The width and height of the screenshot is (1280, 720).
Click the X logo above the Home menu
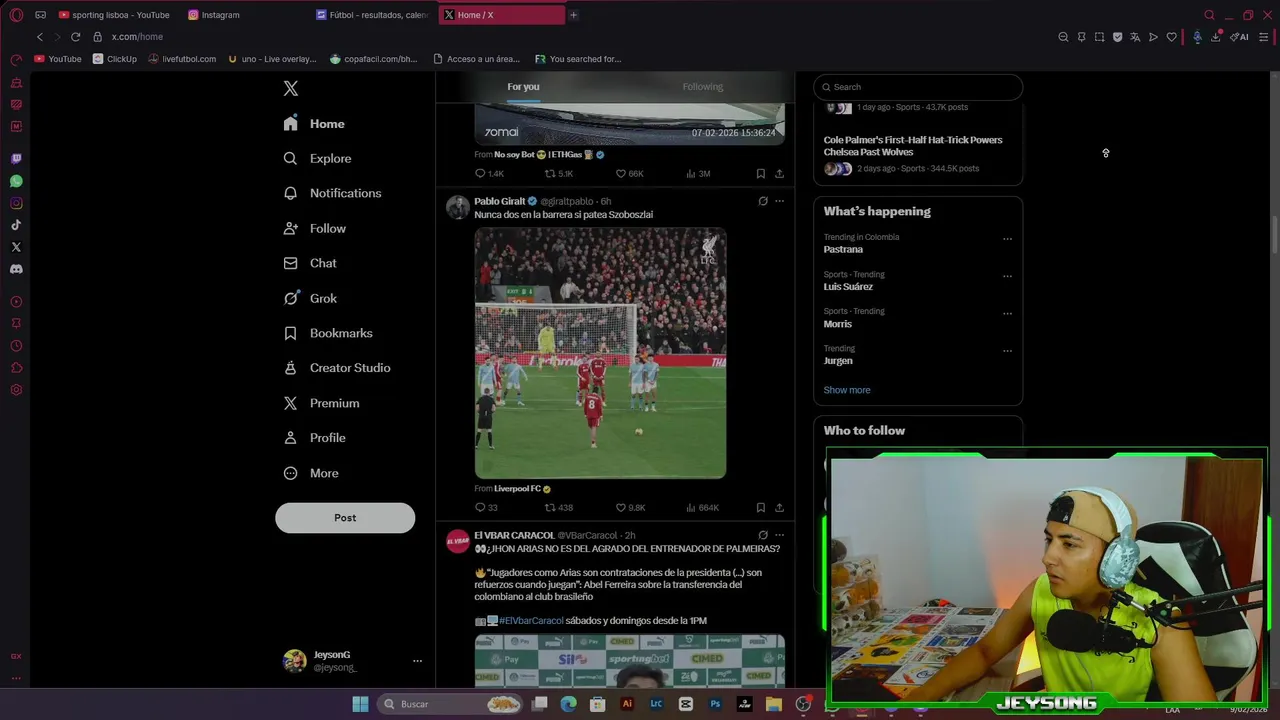pos(291,88)
